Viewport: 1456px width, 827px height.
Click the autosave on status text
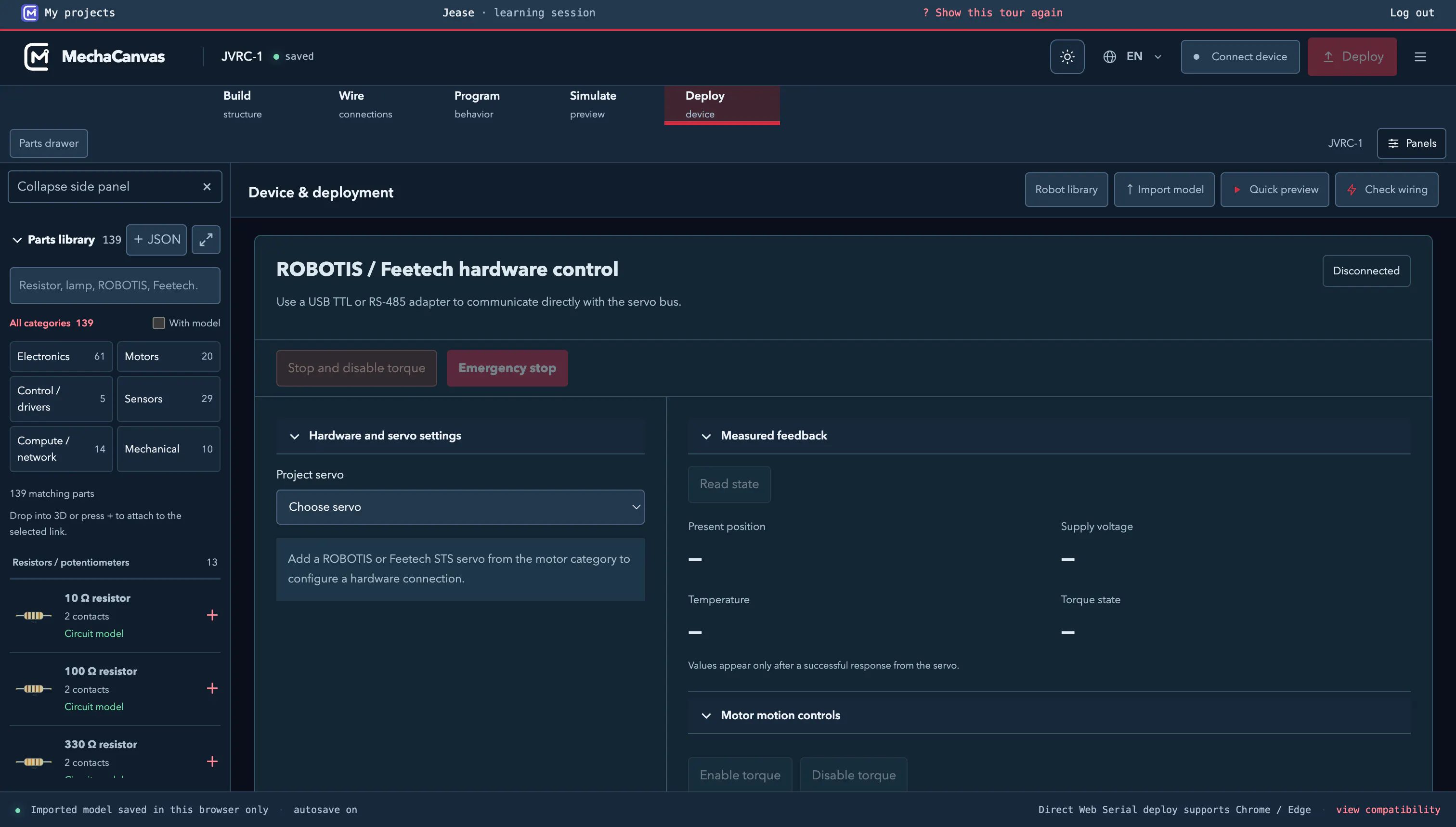325,809
